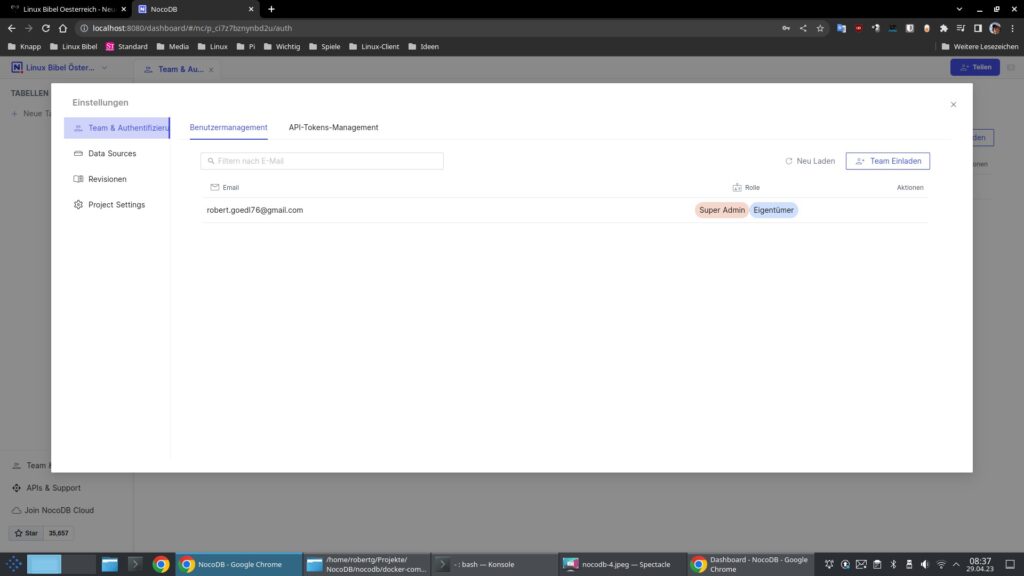1024x576 pixels.
Task: Open the Wichtig bookmark folder
Action: 281,46
